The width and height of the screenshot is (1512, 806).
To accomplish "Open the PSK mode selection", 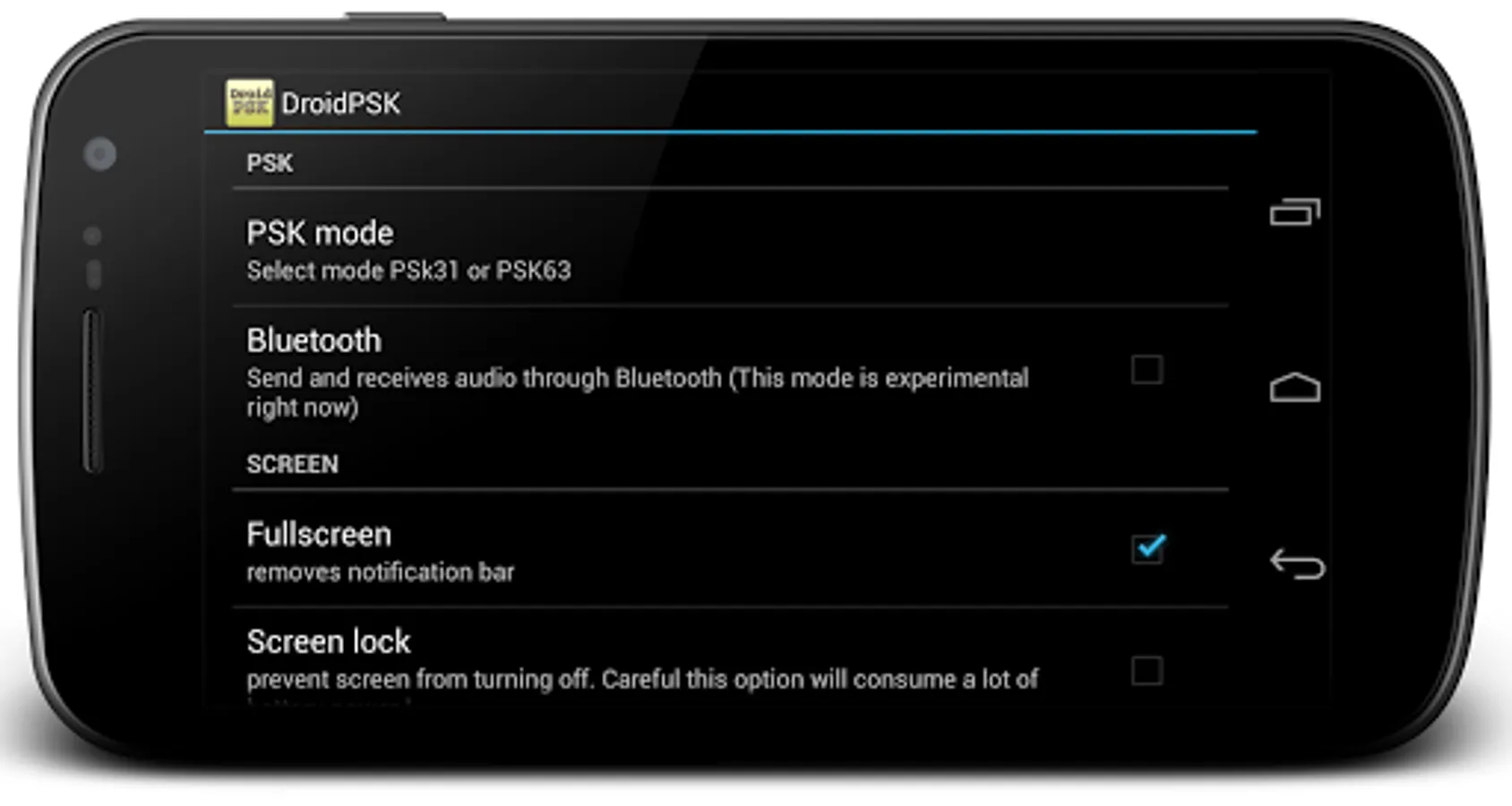I will (x=730, y=249).
